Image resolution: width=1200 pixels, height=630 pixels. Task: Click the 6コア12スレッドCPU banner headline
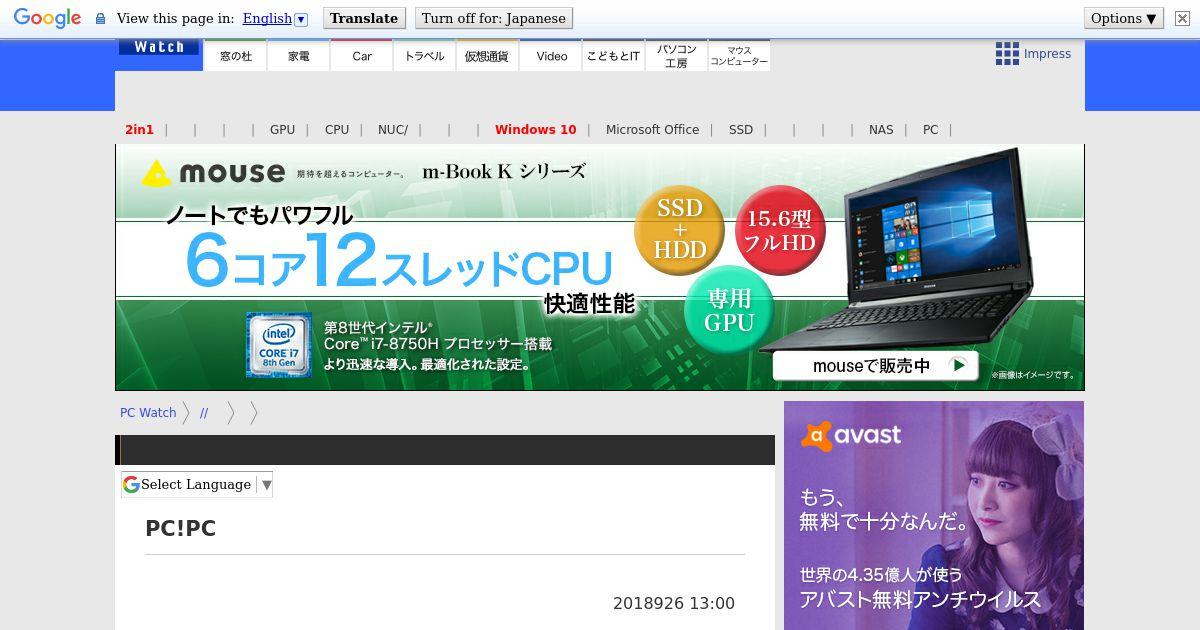click(398, 262)
